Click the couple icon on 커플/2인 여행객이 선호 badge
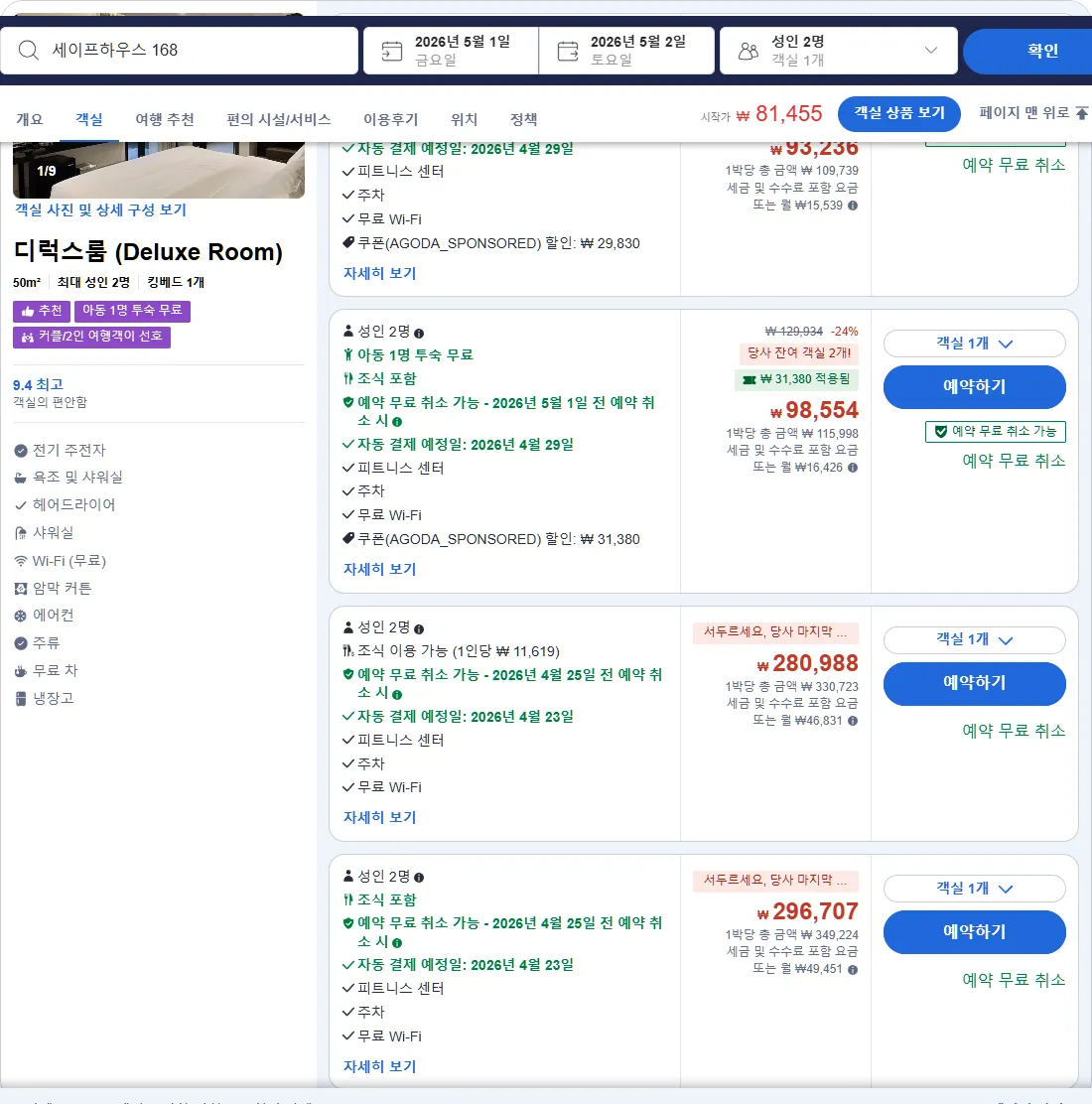The width and height of the screenshot is (1092, 1104). pyautogui.click(x=28, y=338)
